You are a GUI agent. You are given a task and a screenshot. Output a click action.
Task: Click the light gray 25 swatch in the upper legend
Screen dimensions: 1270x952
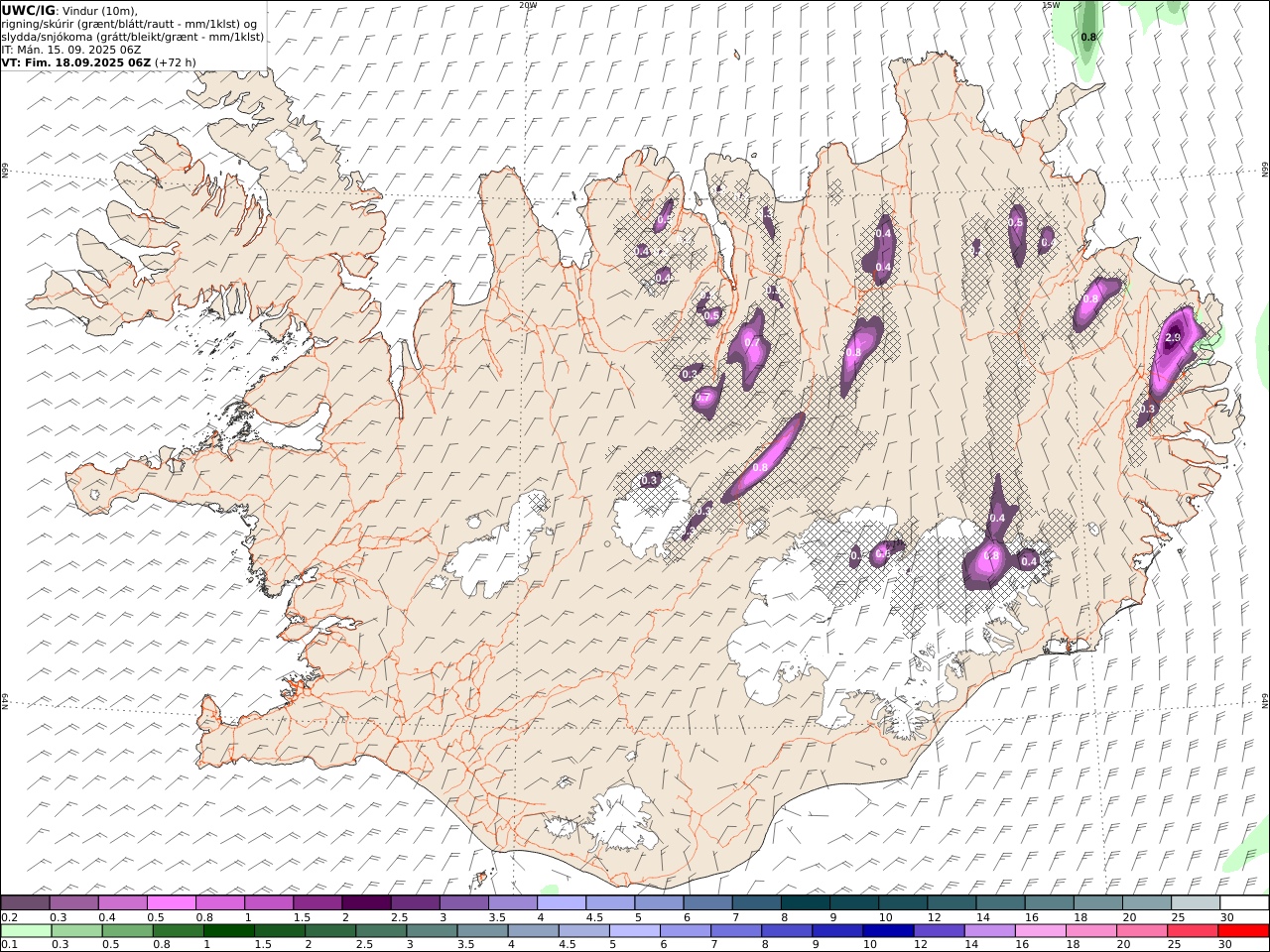tap(1196, 902)
